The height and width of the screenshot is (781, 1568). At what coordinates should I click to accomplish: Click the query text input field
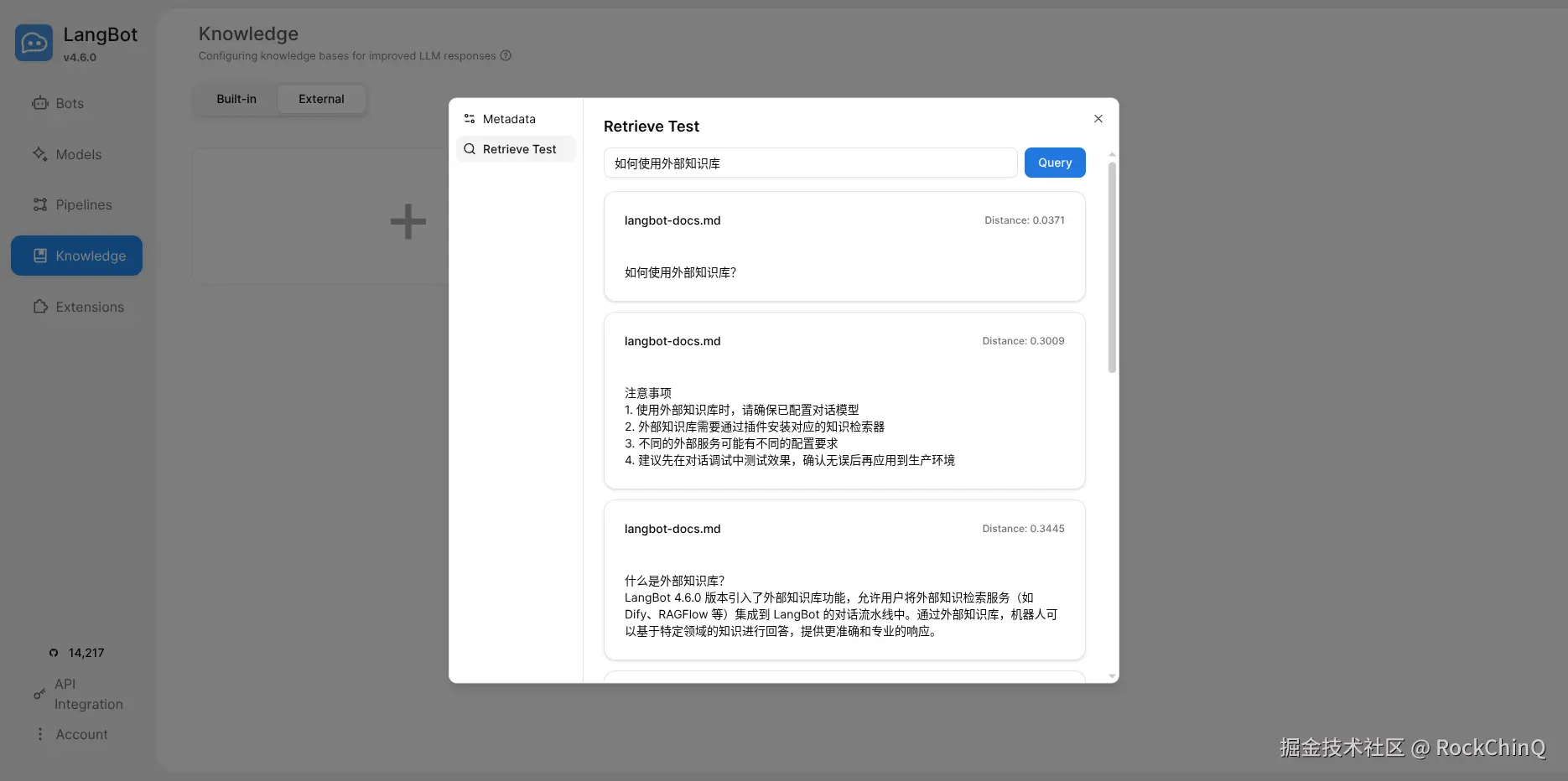click(810, 163)
